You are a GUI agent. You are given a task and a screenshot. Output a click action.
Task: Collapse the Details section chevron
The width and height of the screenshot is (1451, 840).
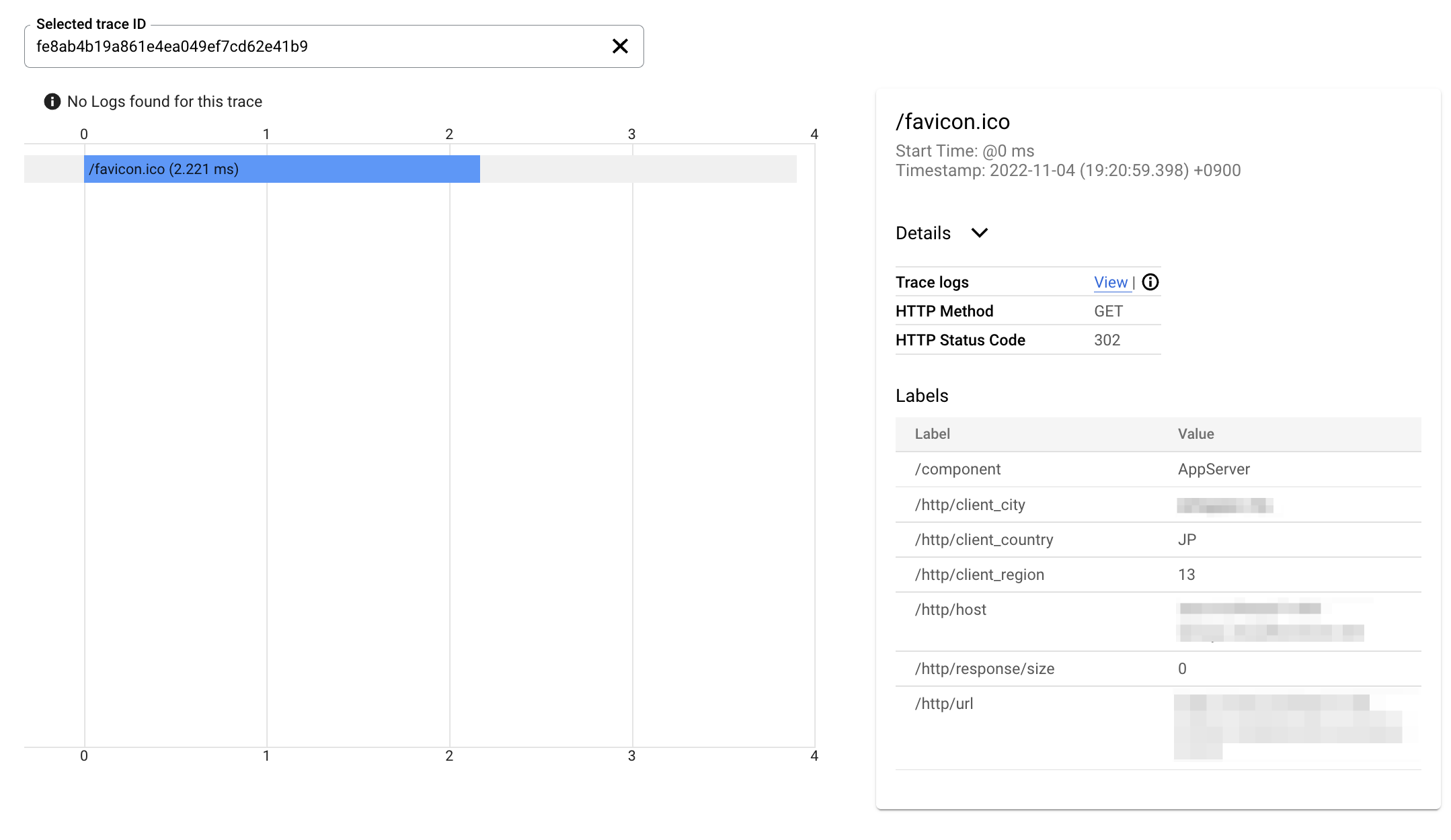coord(980,233)
